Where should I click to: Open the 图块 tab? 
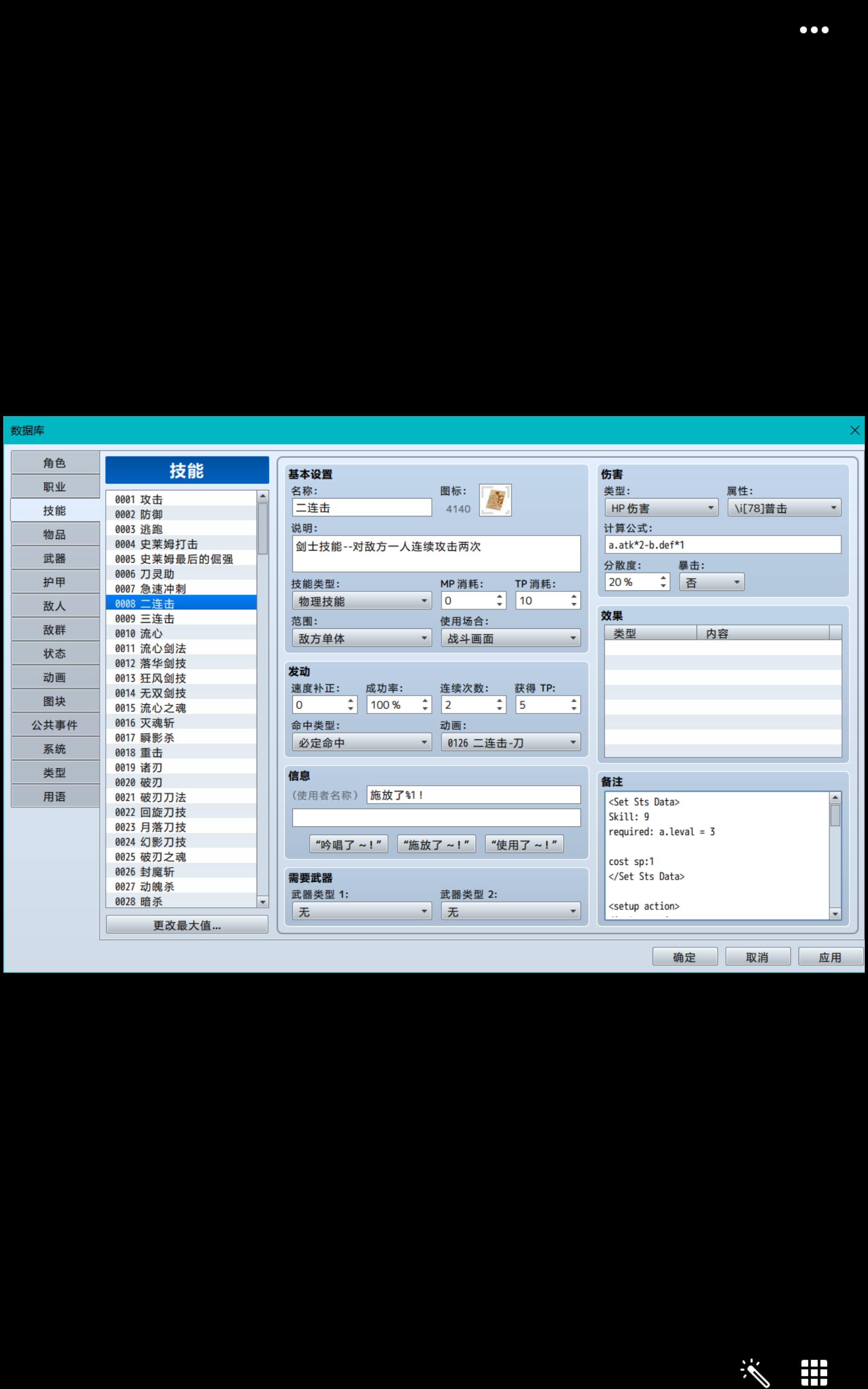tap(55, 702)
